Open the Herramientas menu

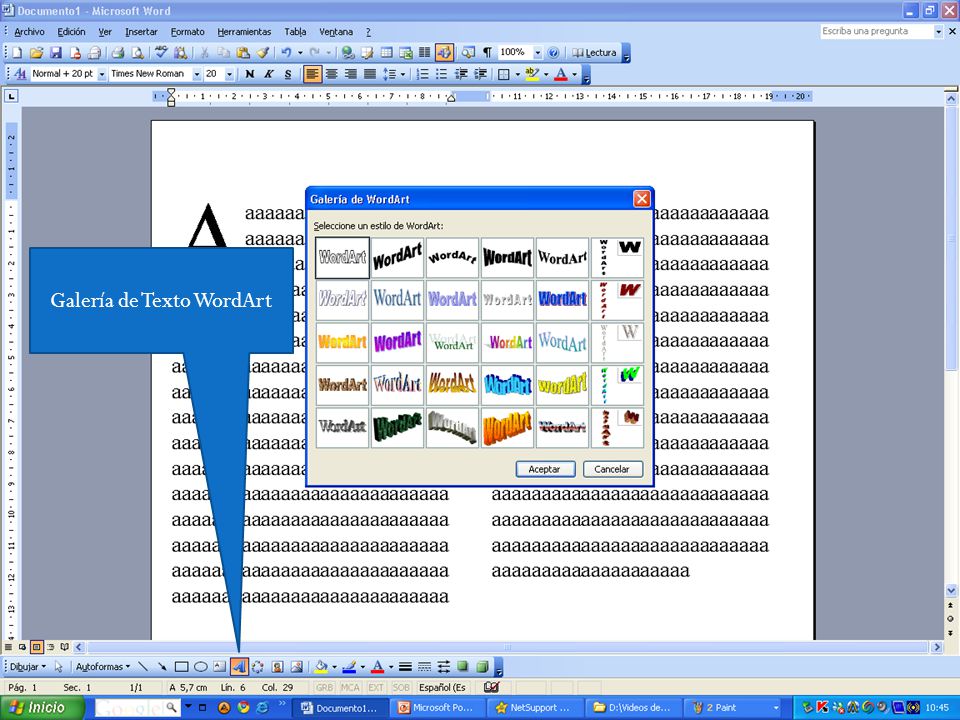tap(244, 32)
